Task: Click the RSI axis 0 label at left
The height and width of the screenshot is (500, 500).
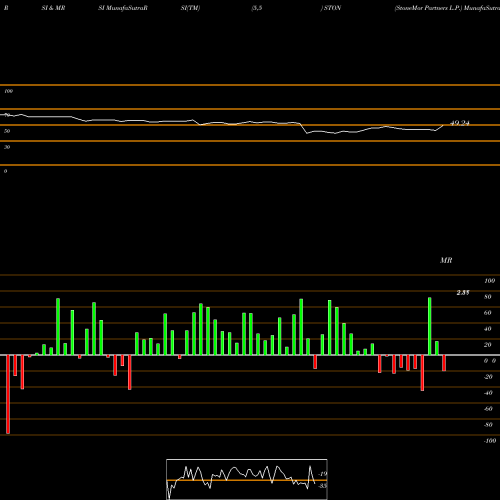Action: [5, 171]
